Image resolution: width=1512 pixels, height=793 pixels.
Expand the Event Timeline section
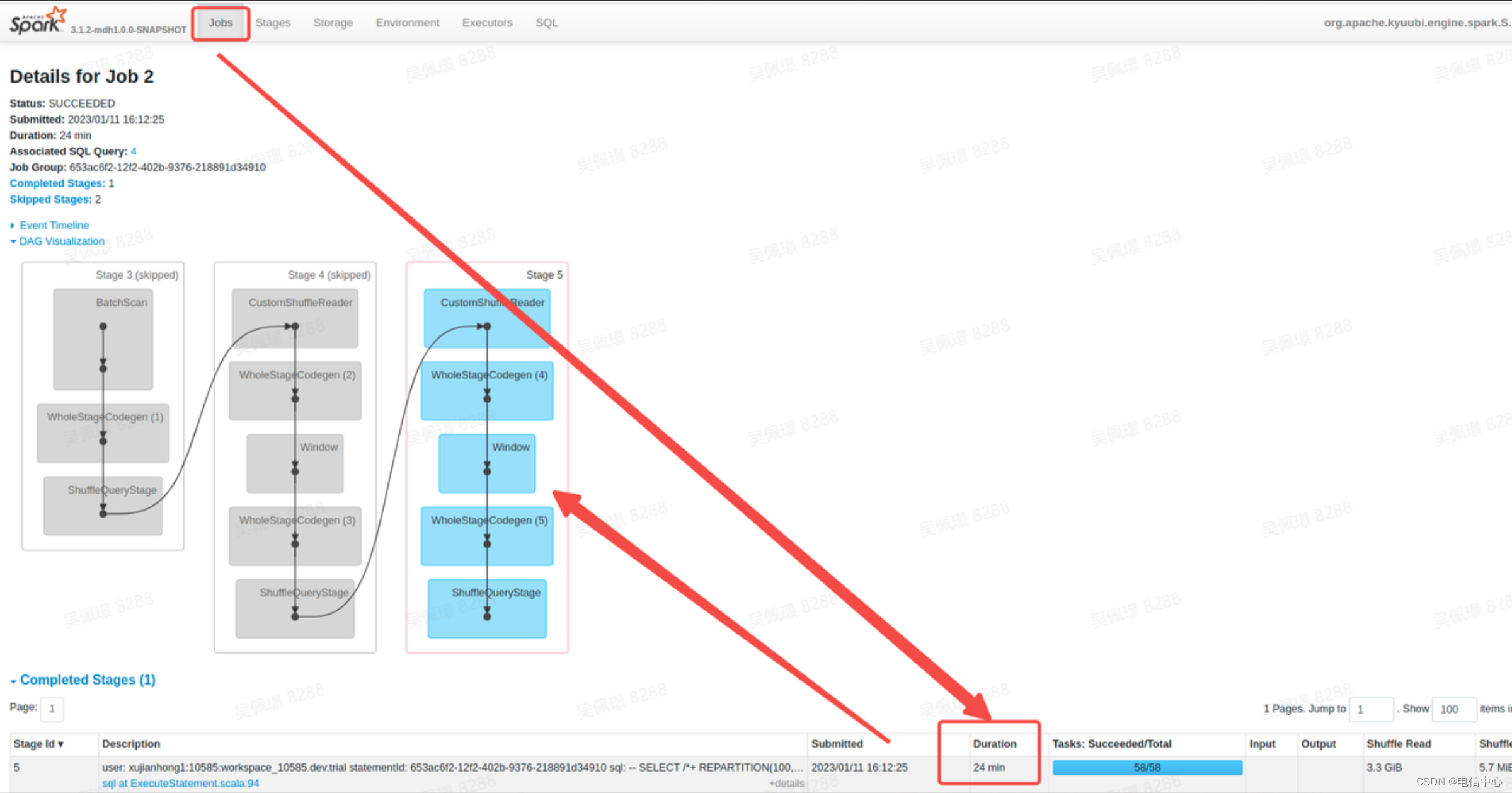(x=53, y=225)
